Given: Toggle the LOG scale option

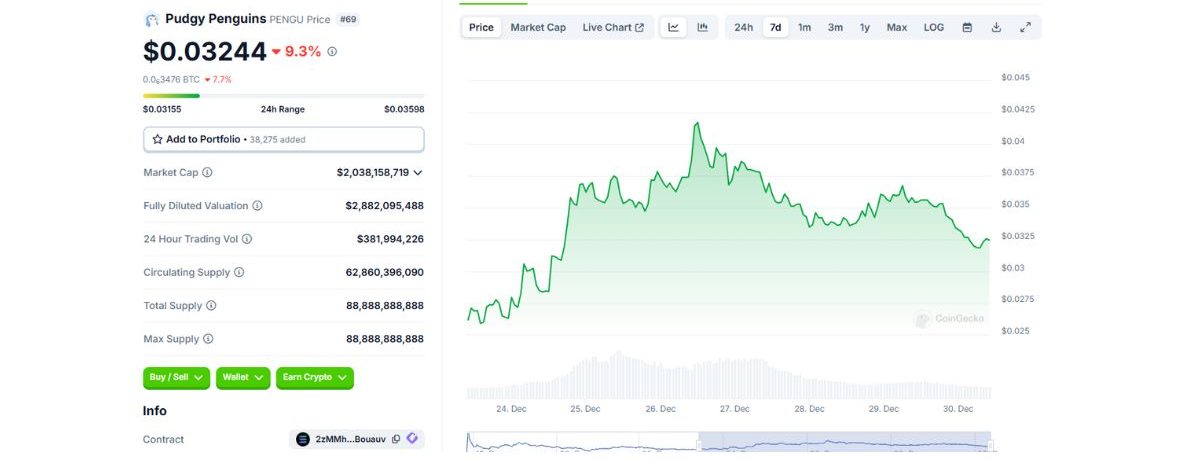Looking at the screenshot, I should (x=933, y=27).
